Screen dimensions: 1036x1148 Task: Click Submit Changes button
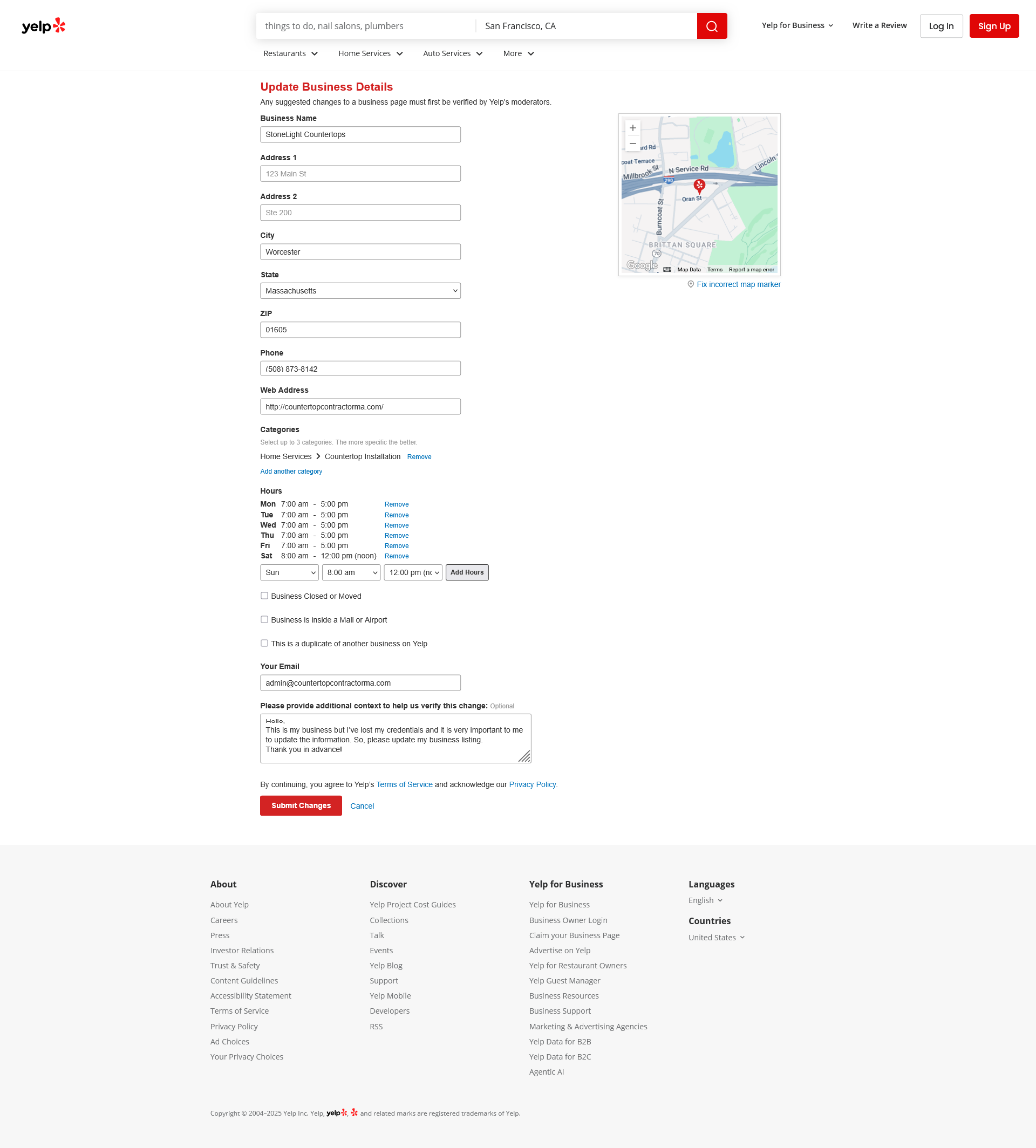[301, 805]
